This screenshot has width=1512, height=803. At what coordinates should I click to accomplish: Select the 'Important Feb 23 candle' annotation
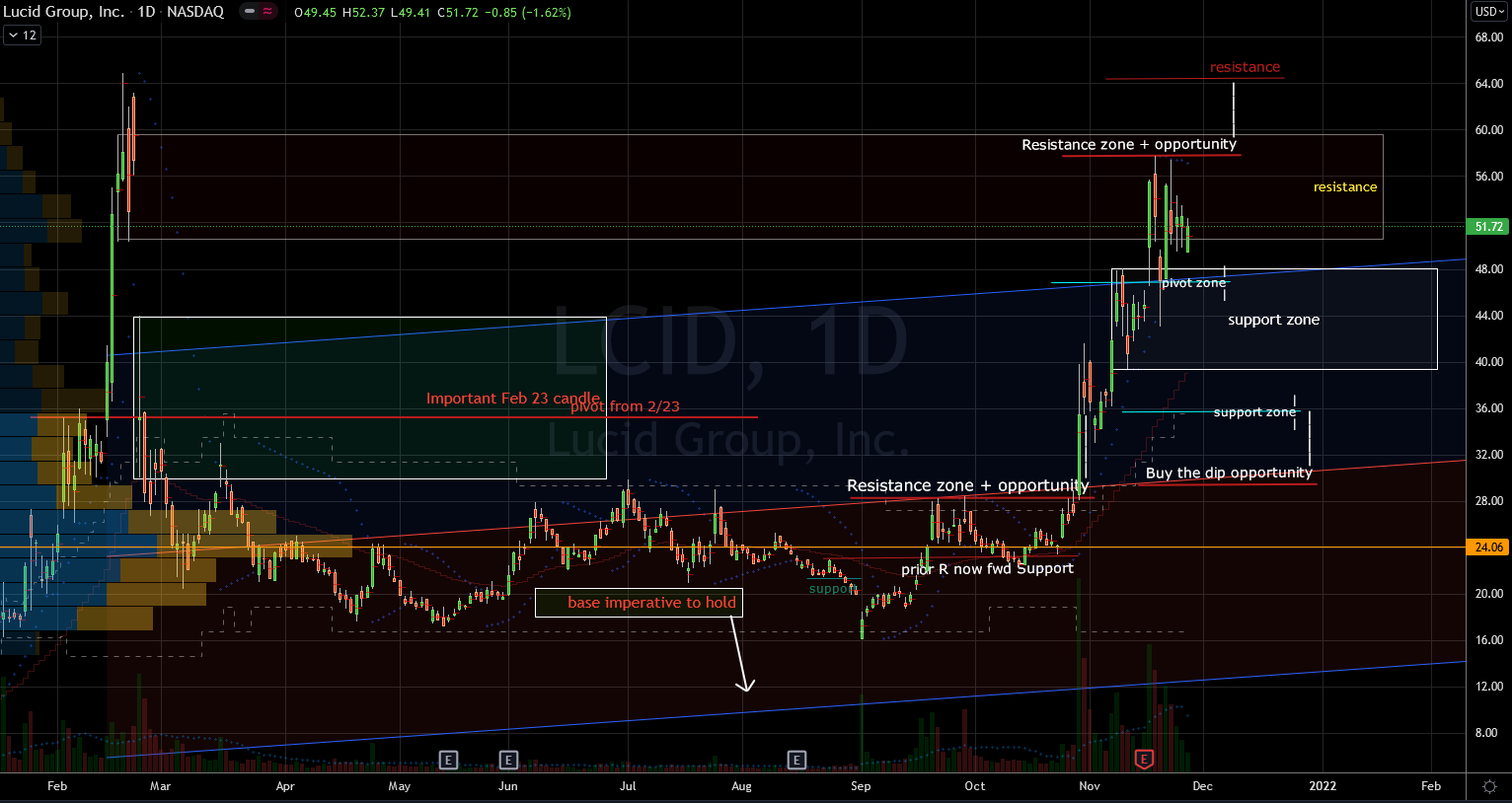click(x=513, y=399)
